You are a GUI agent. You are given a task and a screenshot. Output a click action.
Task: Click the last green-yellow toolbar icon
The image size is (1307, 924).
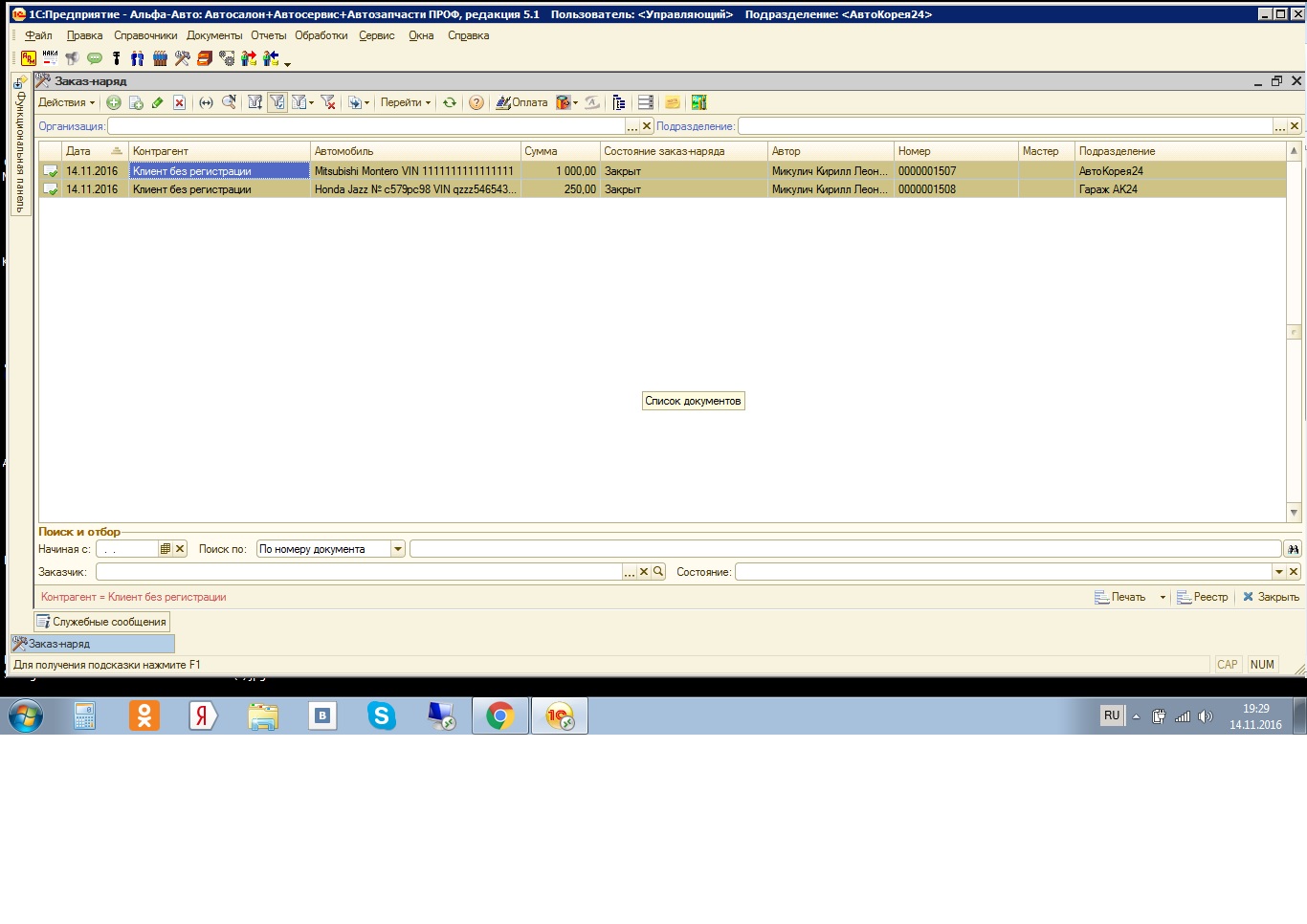[x=698, y=102]
